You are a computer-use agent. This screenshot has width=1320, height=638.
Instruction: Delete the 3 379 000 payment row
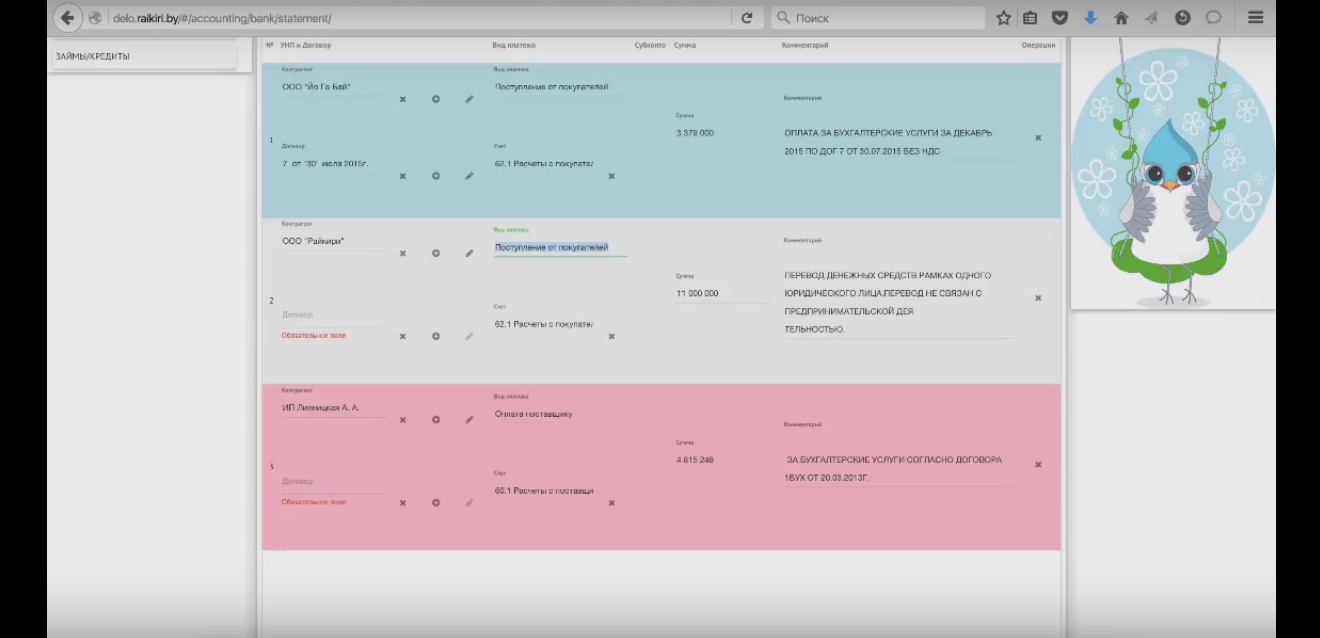1038,138
